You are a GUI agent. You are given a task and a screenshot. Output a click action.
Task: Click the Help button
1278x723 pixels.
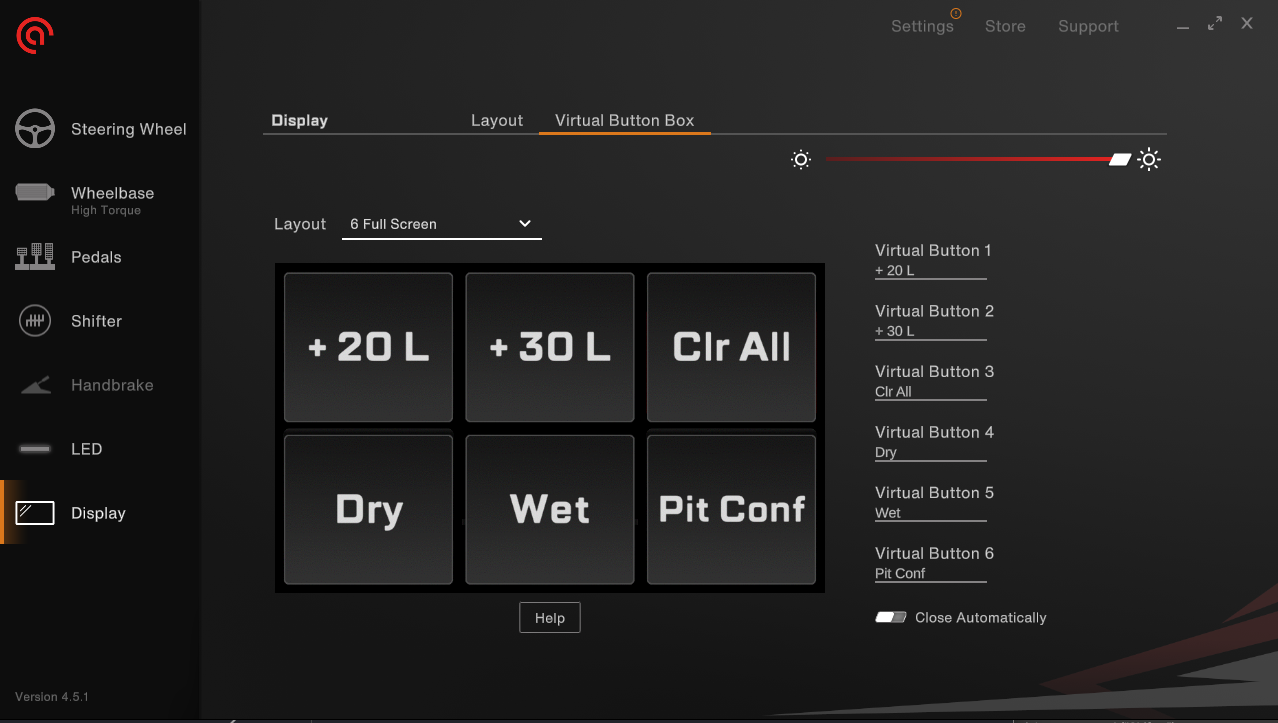click(x=550, y=618)
